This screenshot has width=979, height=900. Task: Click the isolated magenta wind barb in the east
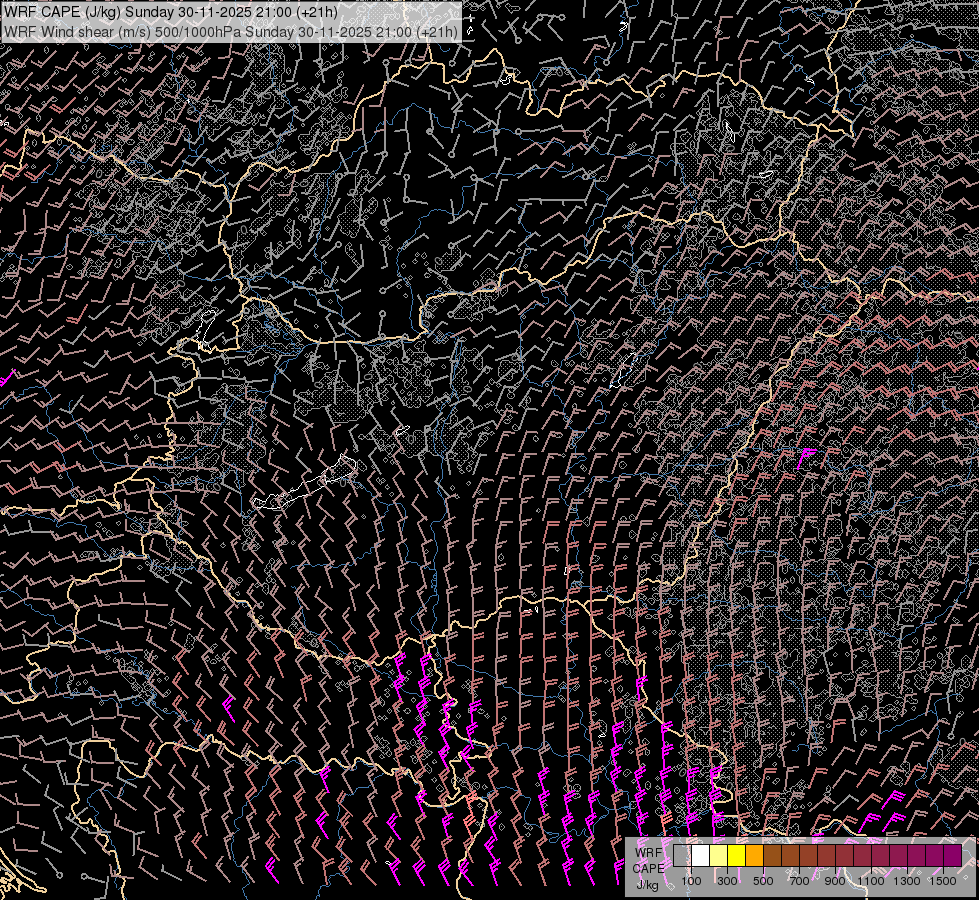click(807, 457)
